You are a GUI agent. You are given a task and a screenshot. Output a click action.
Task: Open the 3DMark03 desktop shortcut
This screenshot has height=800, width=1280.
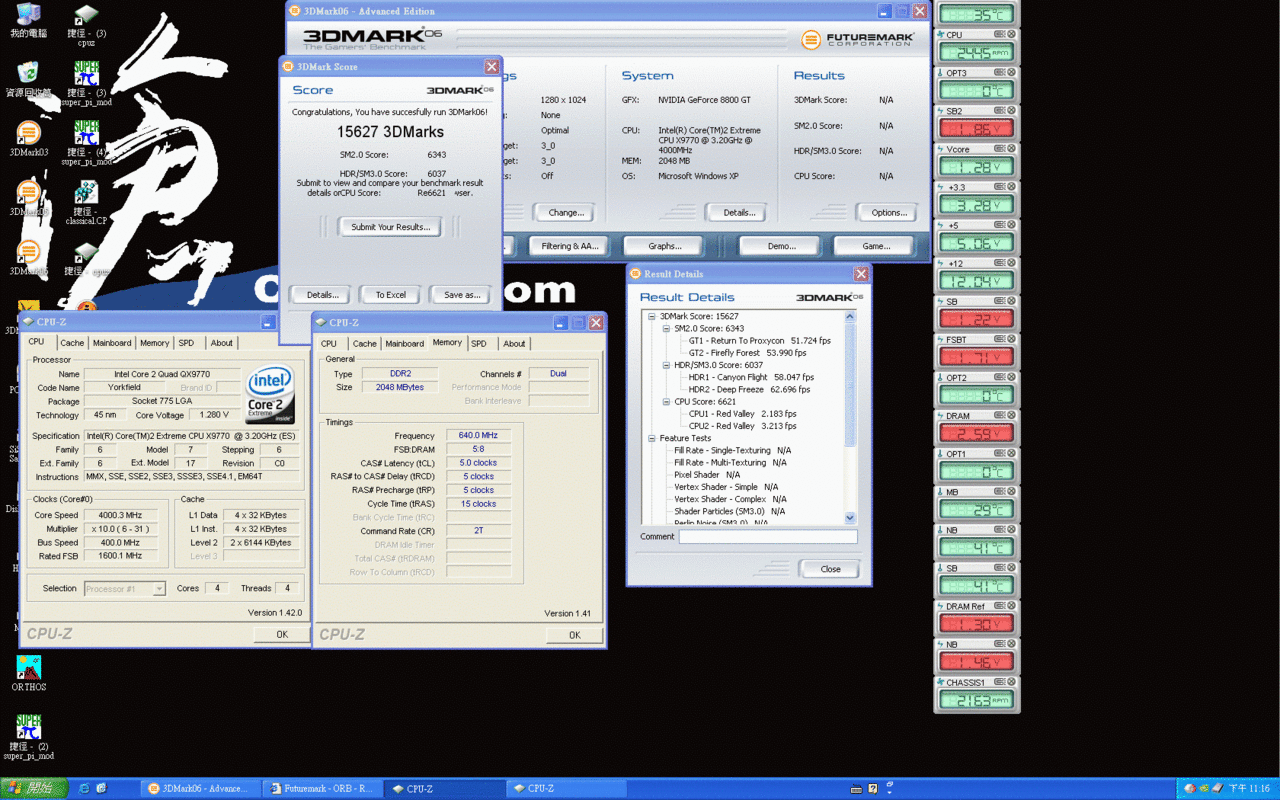(x=28, y=138)
